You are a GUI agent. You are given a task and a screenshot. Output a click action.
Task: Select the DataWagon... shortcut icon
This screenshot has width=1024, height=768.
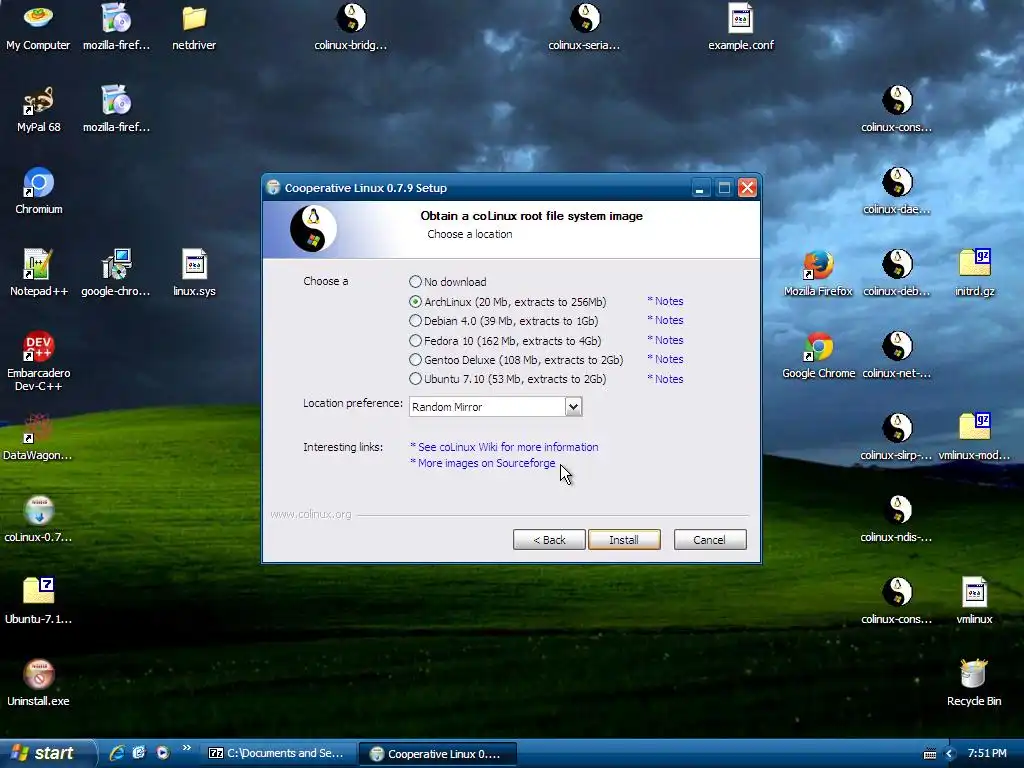click(x=38, y=438)
